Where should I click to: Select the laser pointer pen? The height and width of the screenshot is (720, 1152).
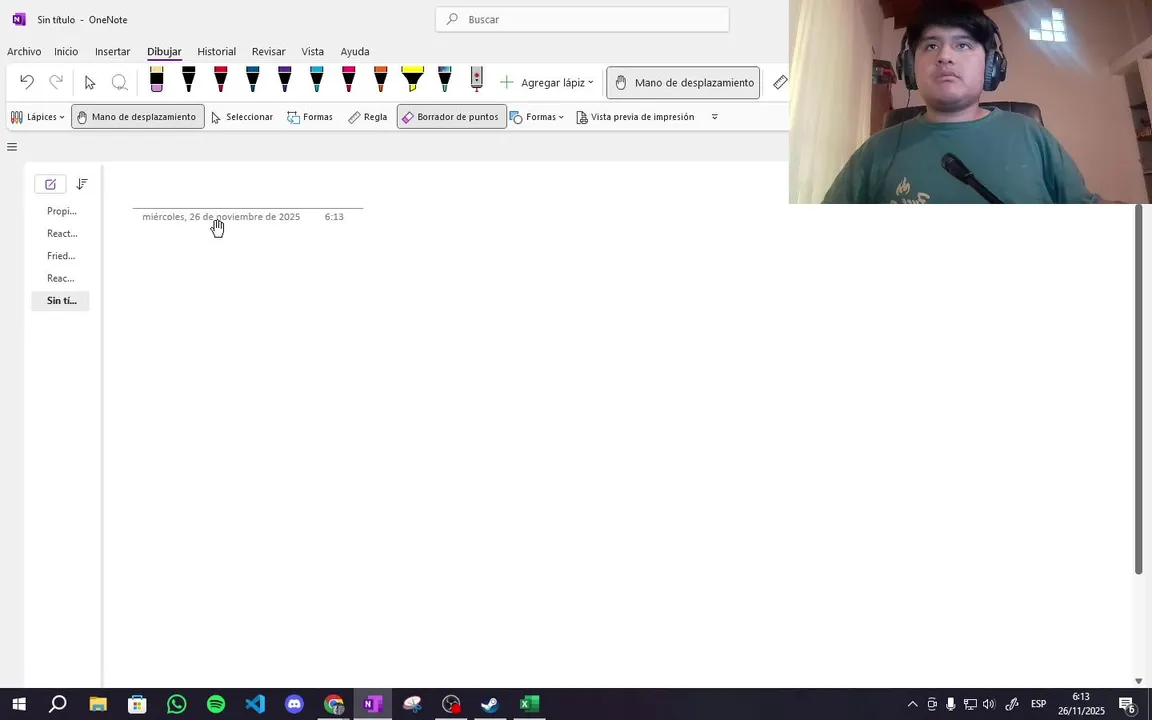click(x=477, y=79)
